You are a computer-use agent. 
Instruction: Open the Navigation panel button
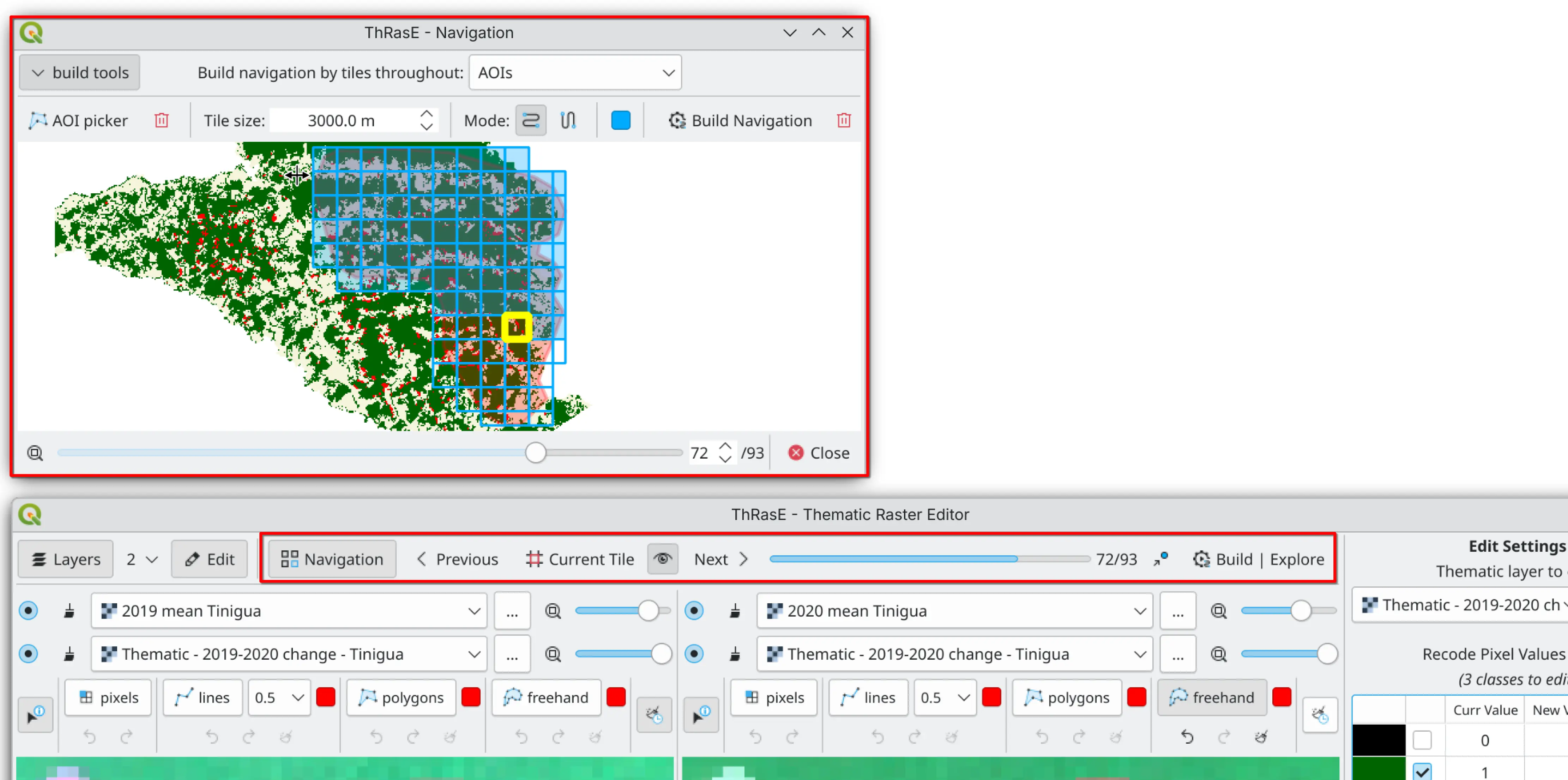[x=332, y=558]
